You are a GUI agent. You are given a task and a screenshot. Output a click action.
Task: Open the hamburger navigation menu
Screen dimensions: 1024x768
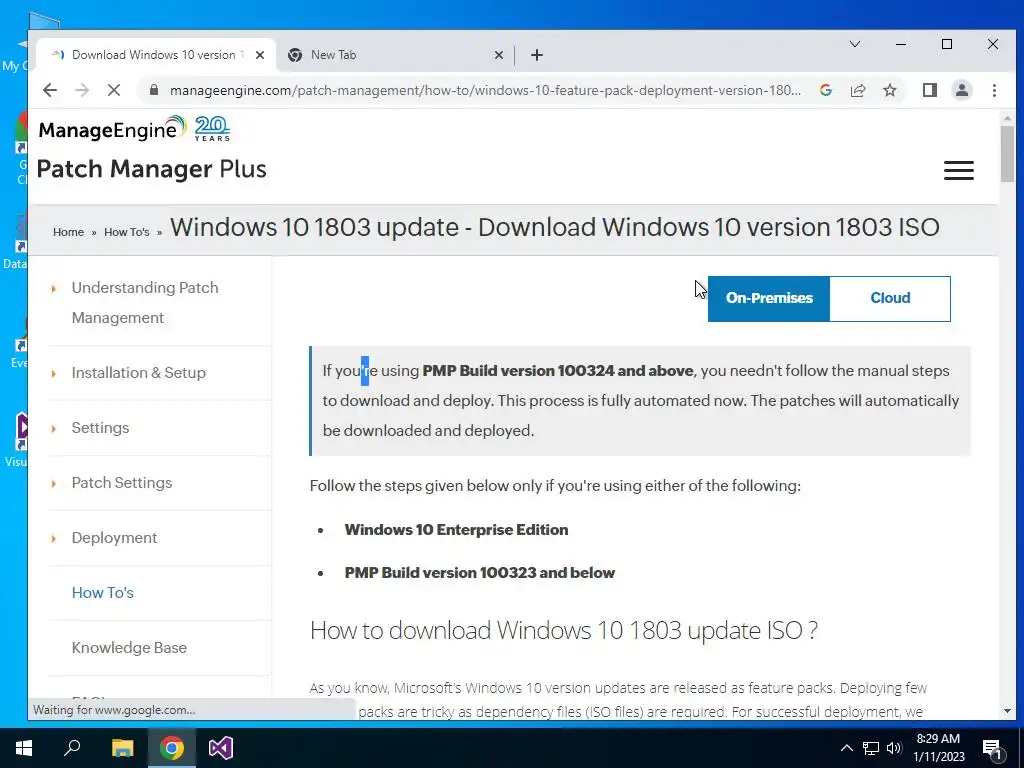pyautogui.click(x=959, y=170)
